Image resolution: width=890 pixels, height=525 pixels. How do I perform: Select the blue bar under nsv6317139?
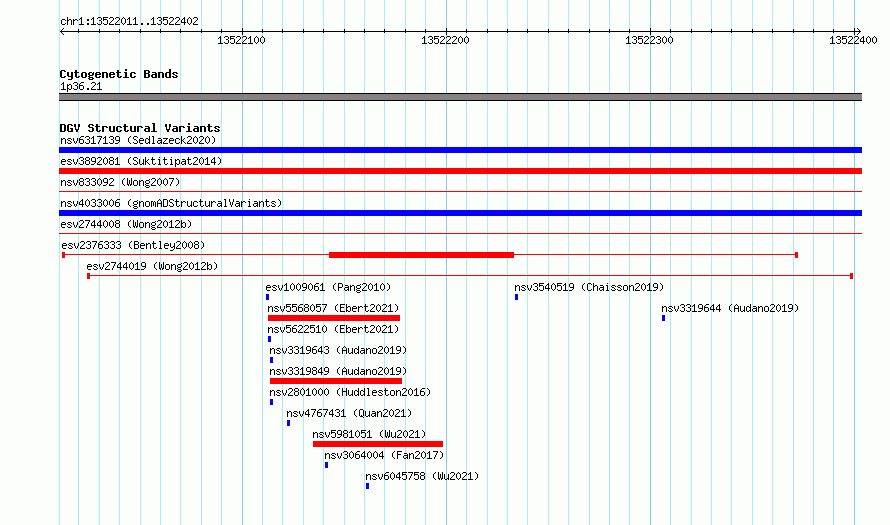click(x=460, y=150)
